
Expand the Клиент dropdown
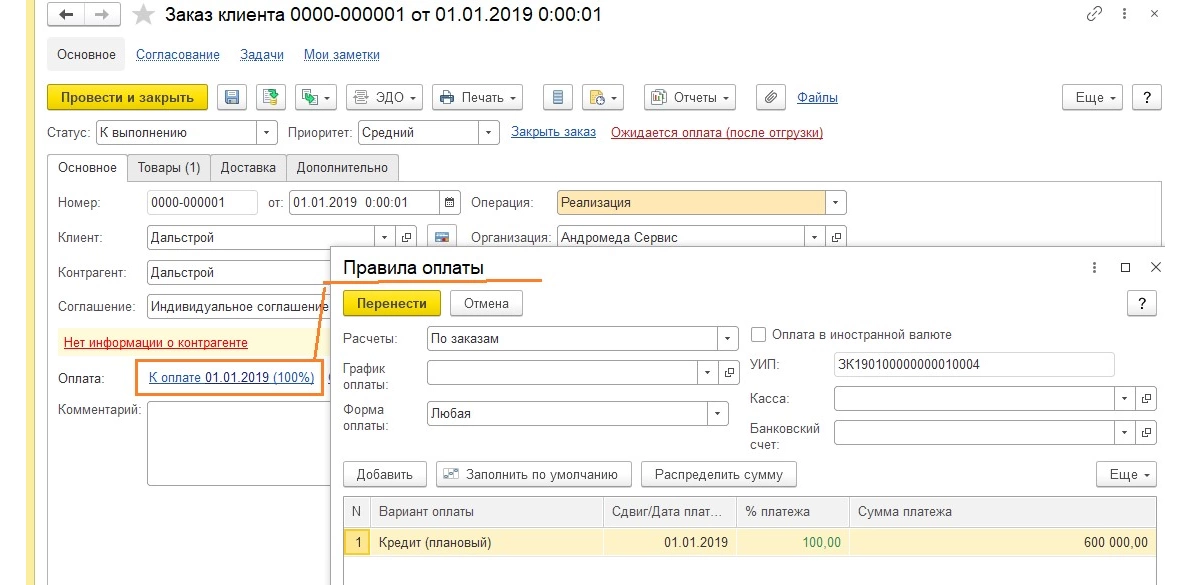(386, 237)
